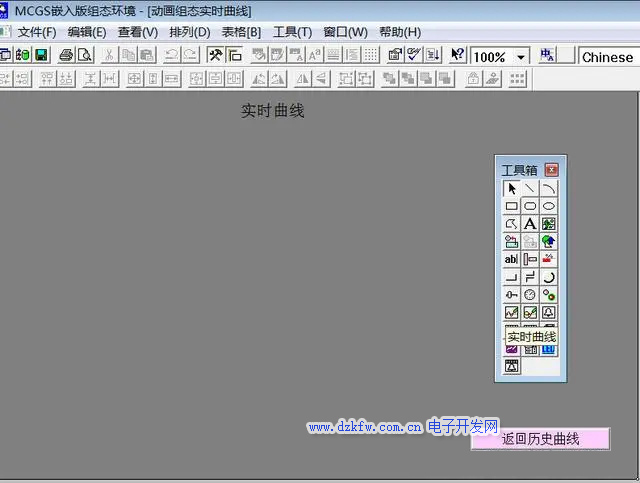Viewport: 640px width, 483px height.
Task: Choose the ellipse shape tool
Action: (x=548, y=206)
